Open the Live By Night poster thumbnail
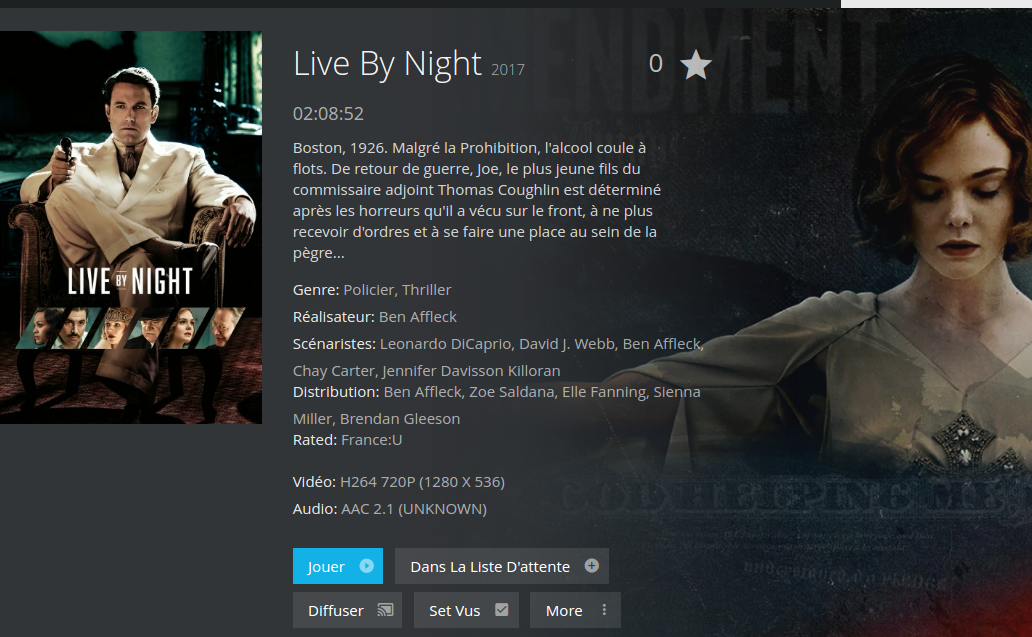Image resolution: width=1032 pixels, height=637 pixels. (x=131, y=227)
